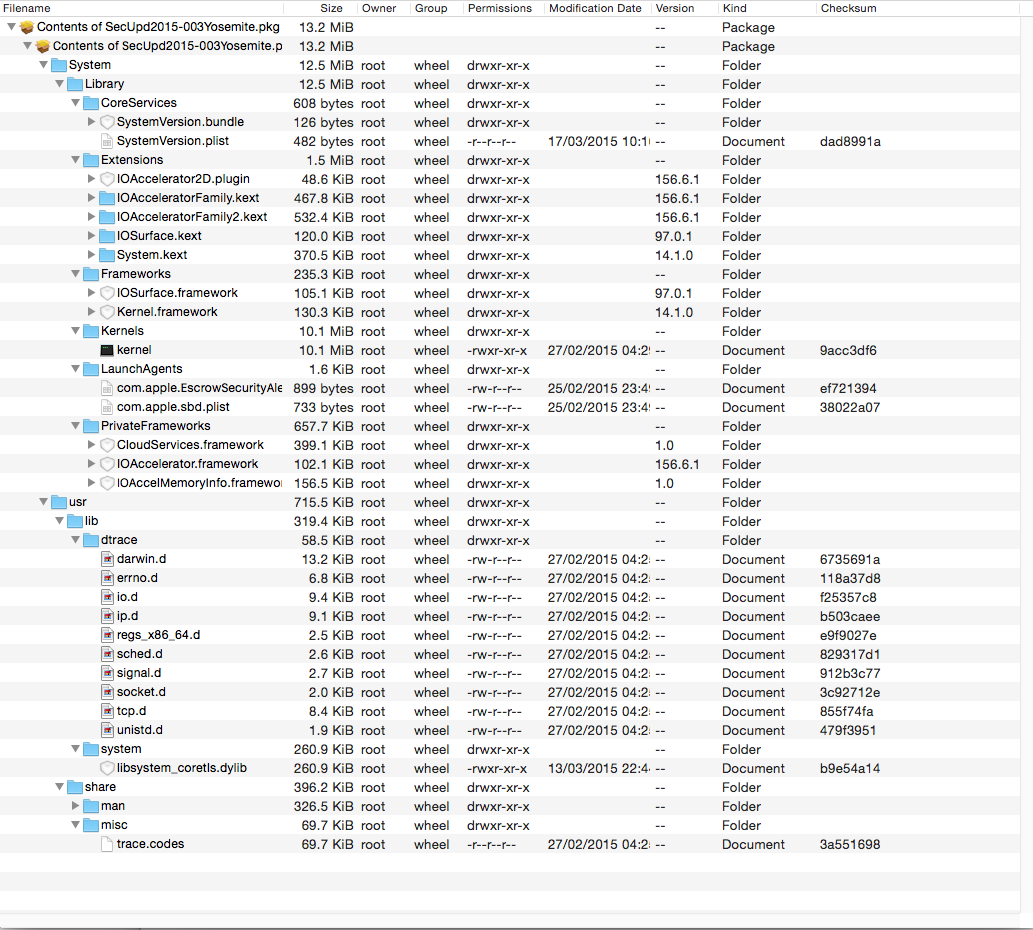Collapse the share folder triangle

59,787
